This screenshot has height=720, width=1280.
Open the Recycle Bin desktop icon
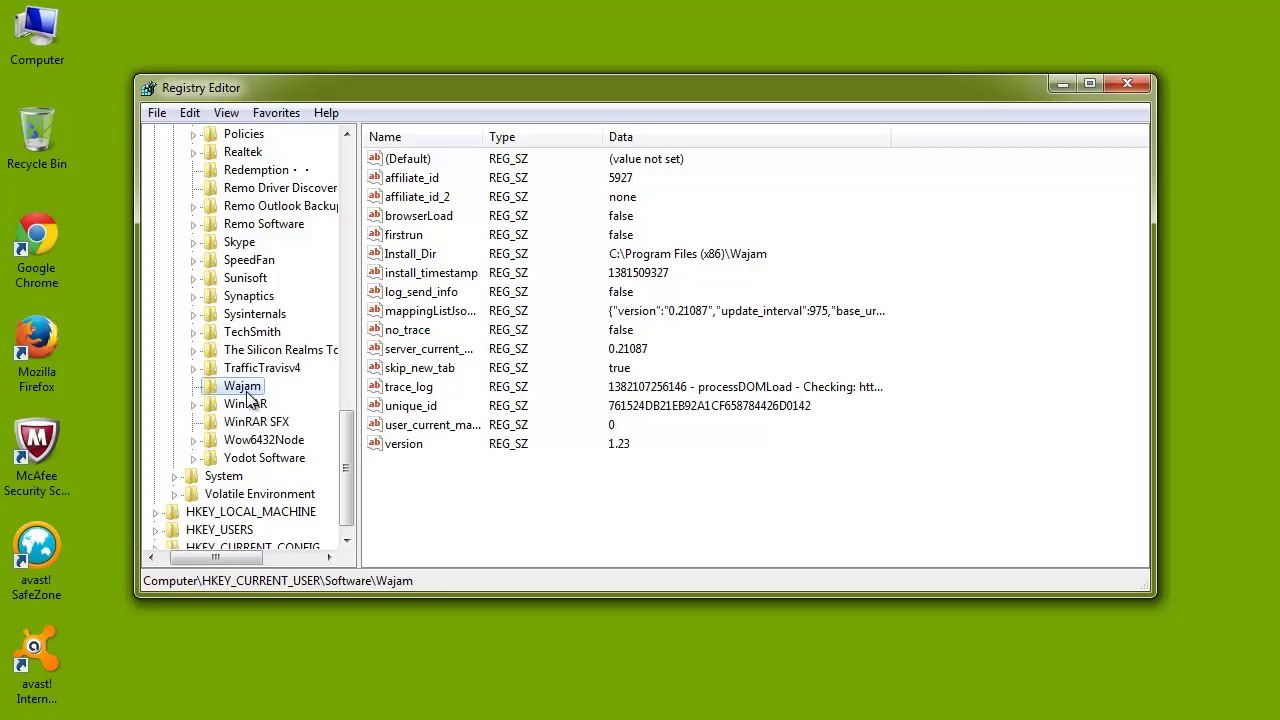pyautogui.click(x=37, y=139)
